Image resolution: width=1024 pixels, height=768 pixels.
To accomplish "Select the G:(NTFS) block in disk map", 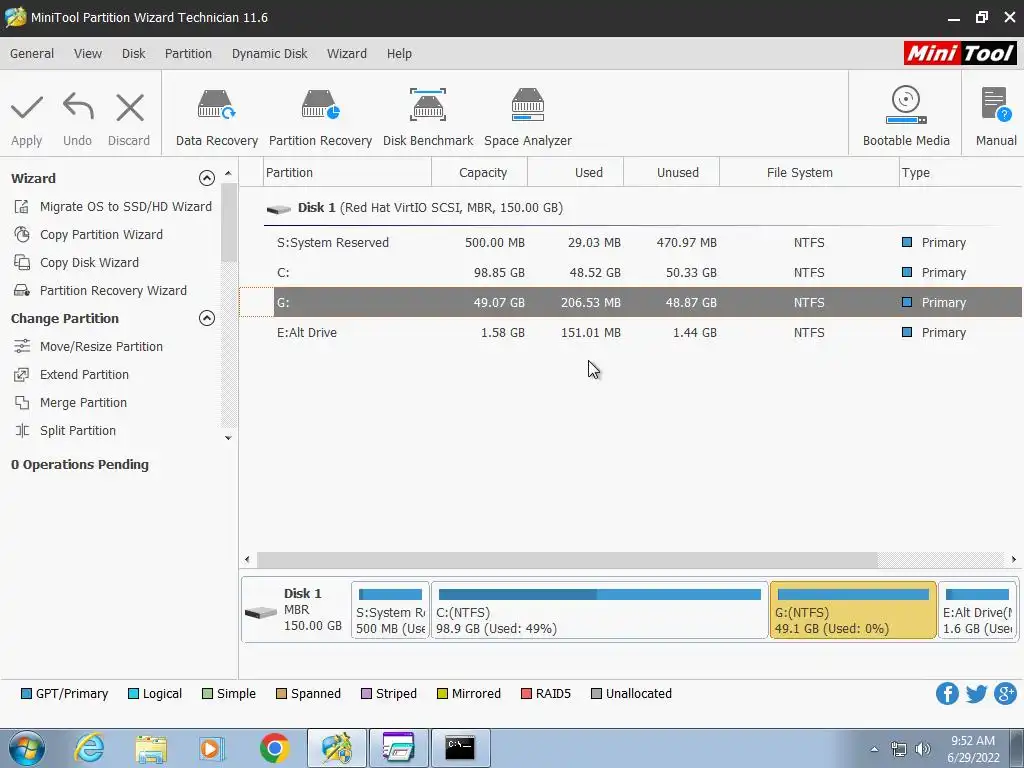I will [x=853, y=611].
